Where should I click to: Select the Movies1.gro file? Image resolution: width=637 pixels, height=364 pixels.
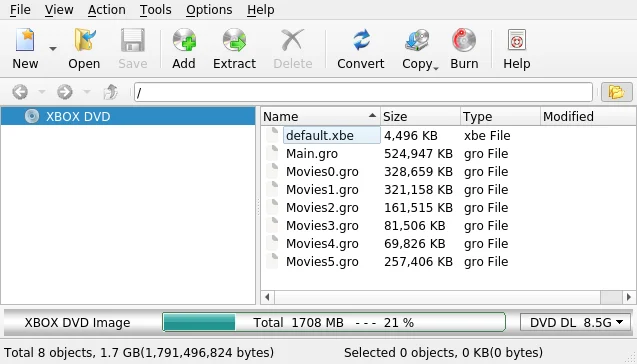[x=322, y=189]
